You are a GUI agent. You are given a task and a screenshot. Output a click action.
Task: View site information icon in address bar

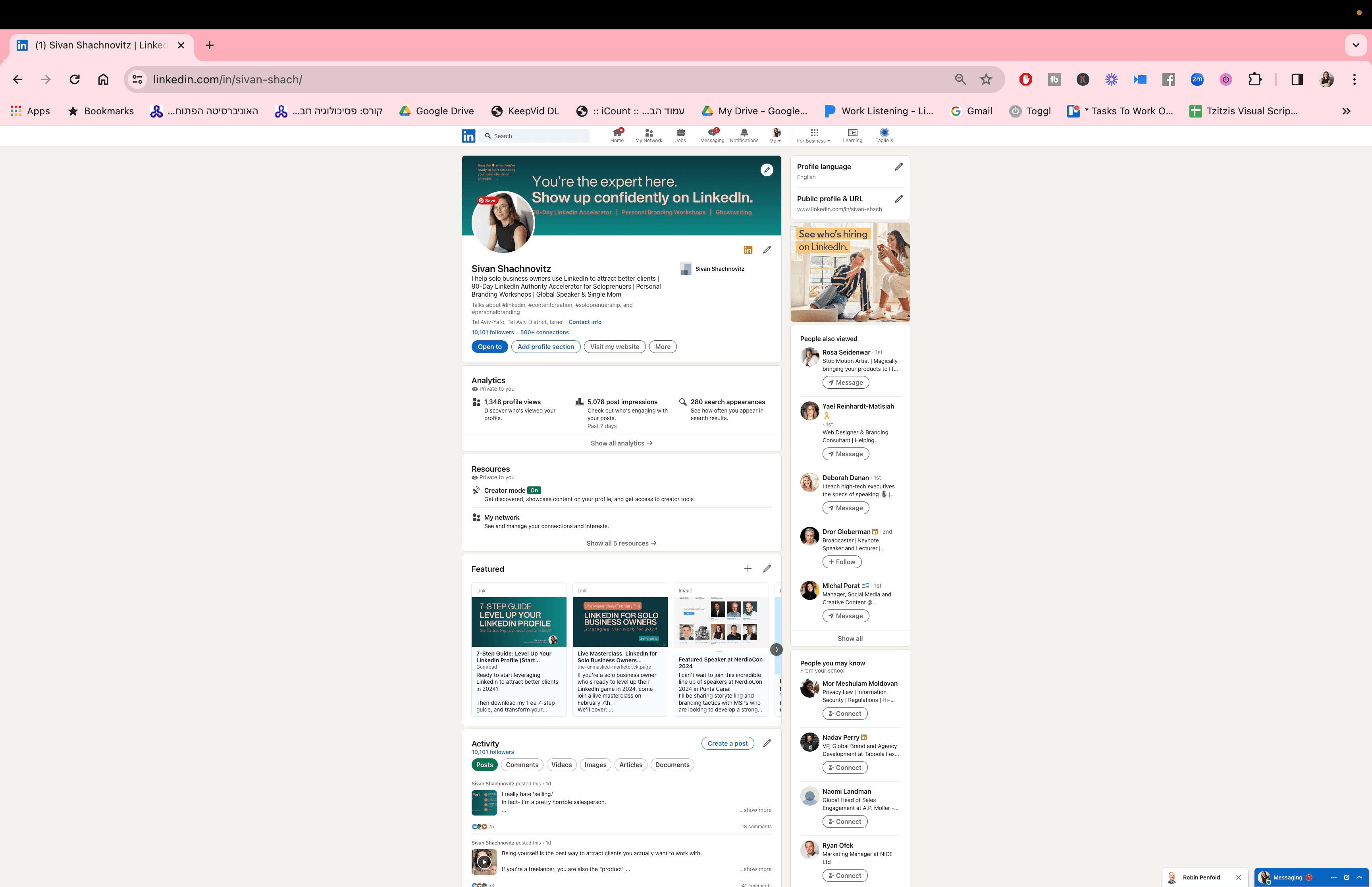138,79
